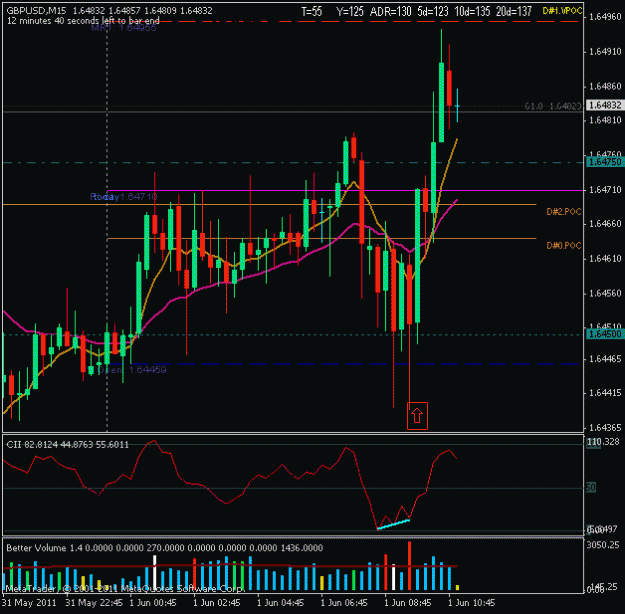This screenshot has width=625, height=614.
Task: Click the highlighted 1.64750 price level tag
Action: (x=605, y=162)
